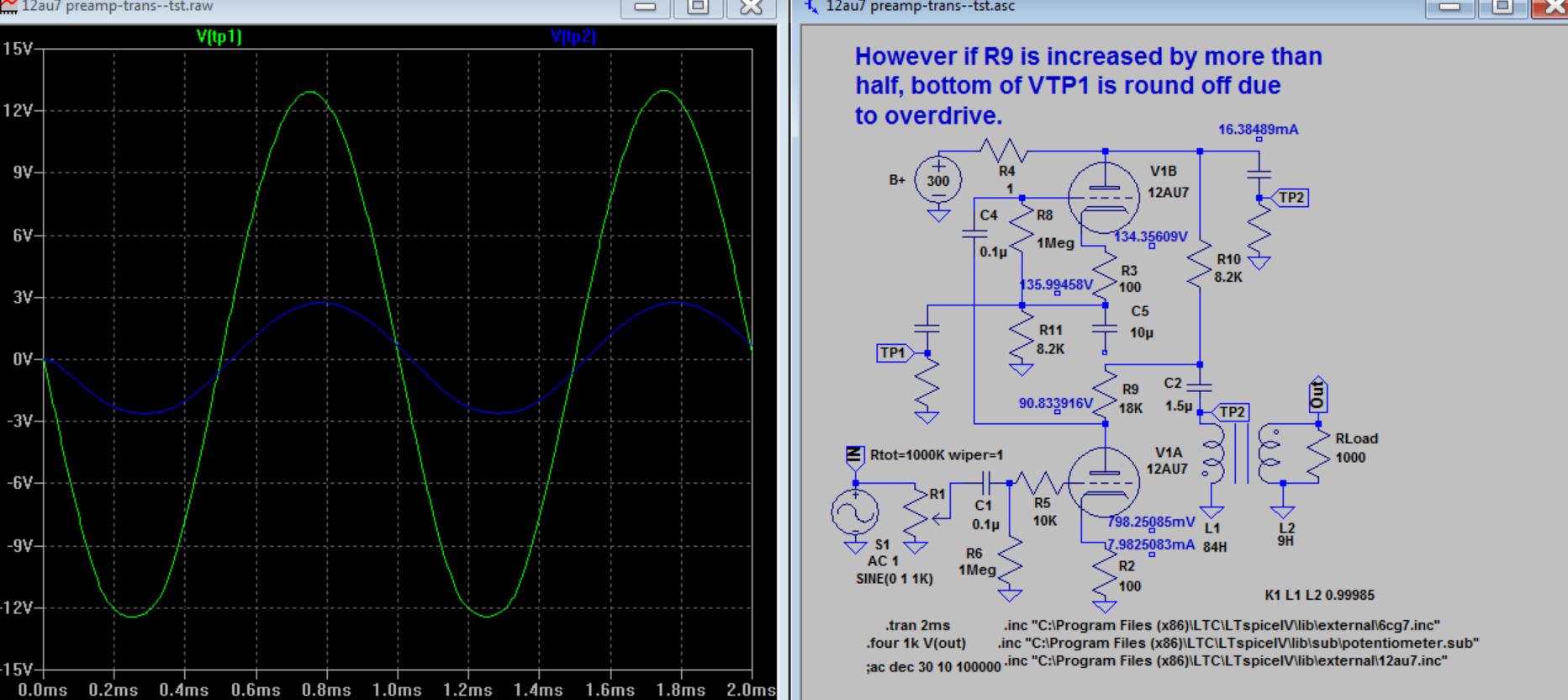Minimize the waveform .raw window
Viewport: 1568px width, 700px height.
(646, 8)
